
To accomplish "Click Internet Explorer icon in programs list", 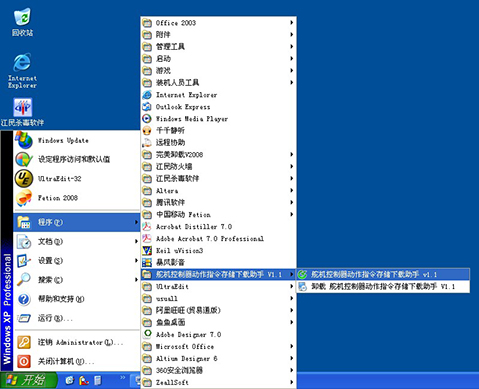I will pyautogui.click(x=147, y=95).
